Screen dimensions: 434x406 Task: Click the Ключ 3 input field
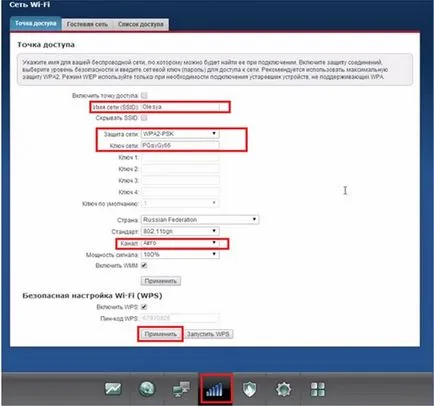click(x=180, y=180)
